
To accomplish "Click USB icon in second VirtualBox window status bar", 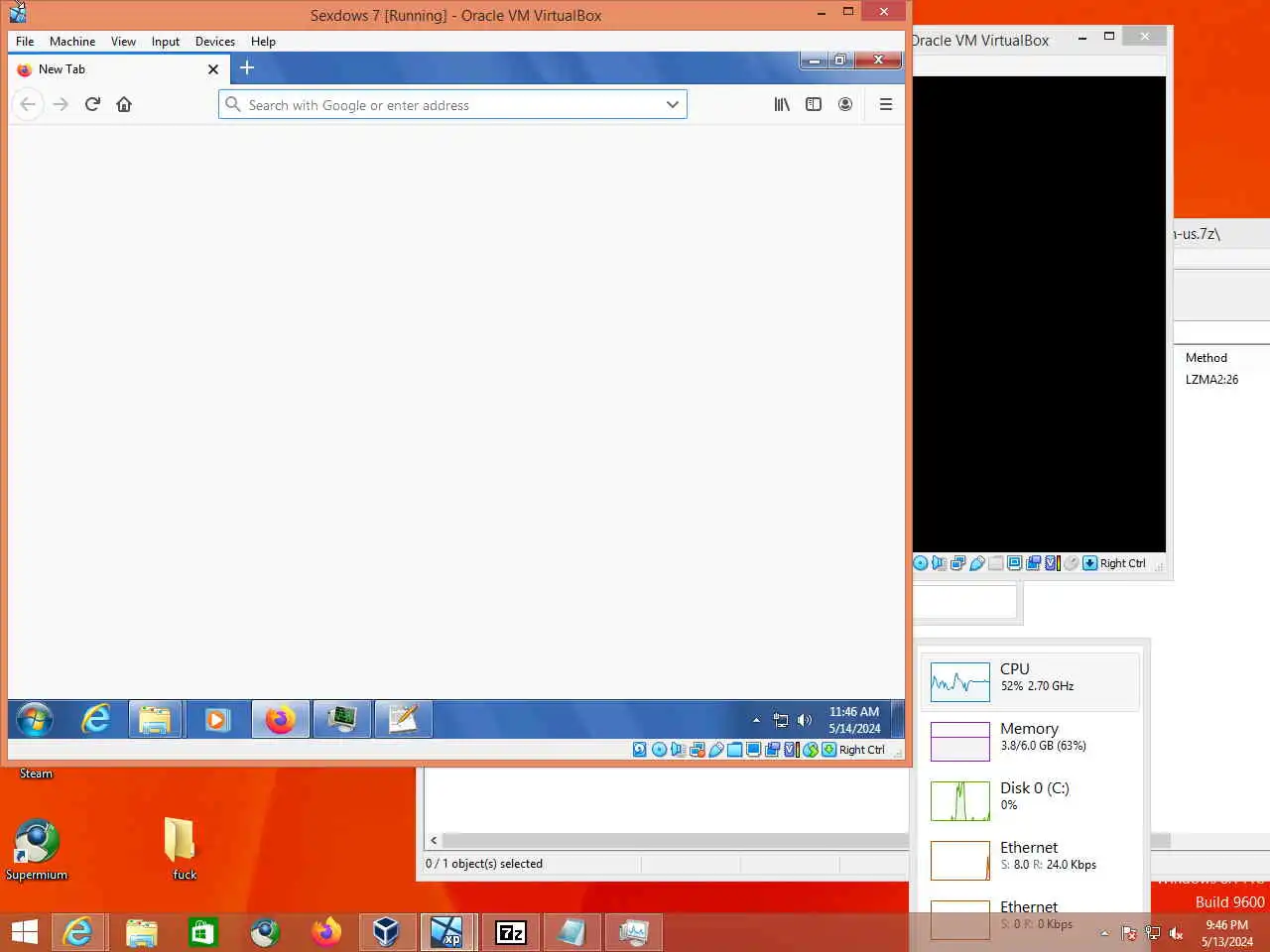I will (977, 563).
